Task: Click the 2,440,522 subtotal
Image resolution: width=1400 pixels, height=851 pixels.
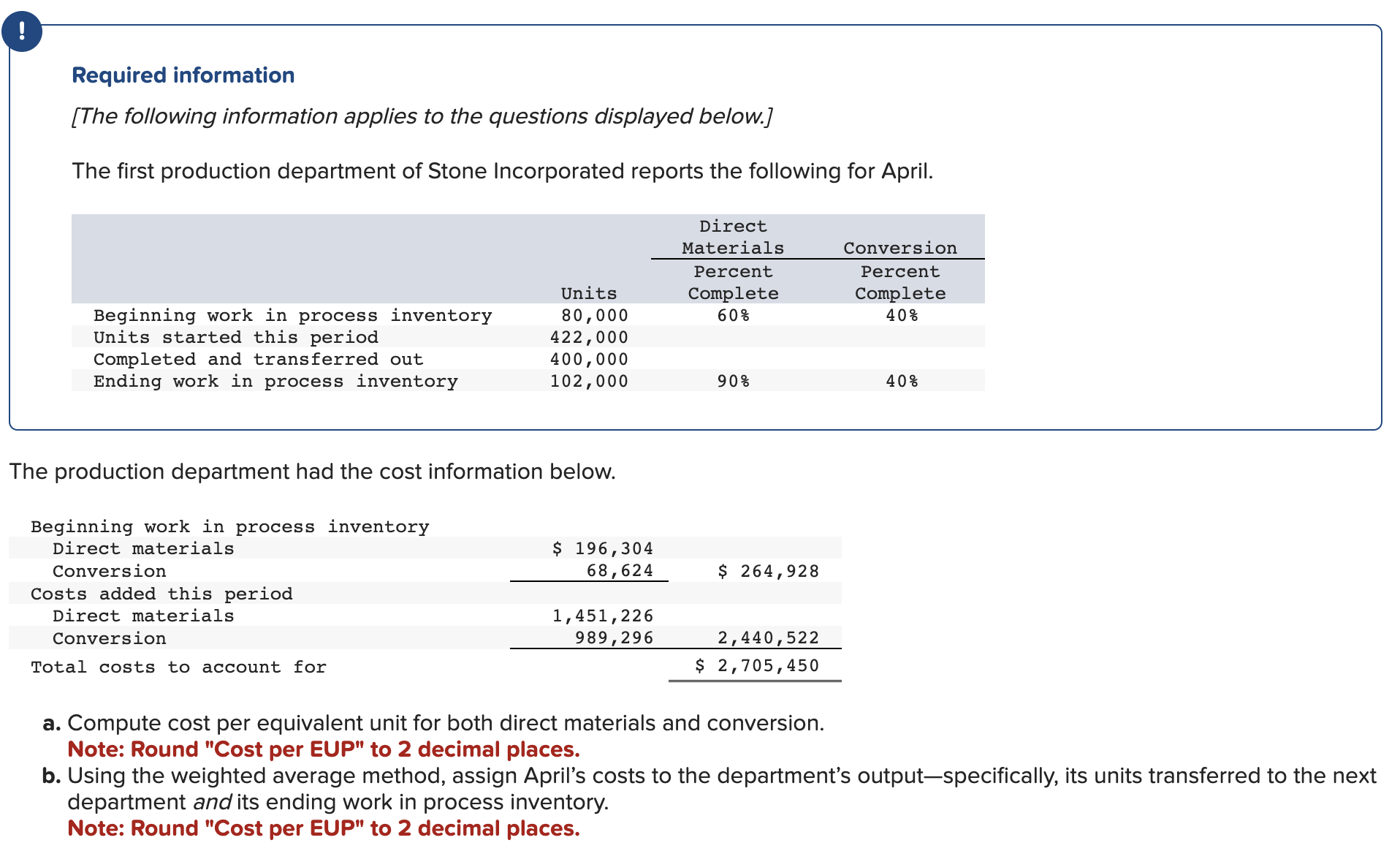Action: [x=768, y=638]
